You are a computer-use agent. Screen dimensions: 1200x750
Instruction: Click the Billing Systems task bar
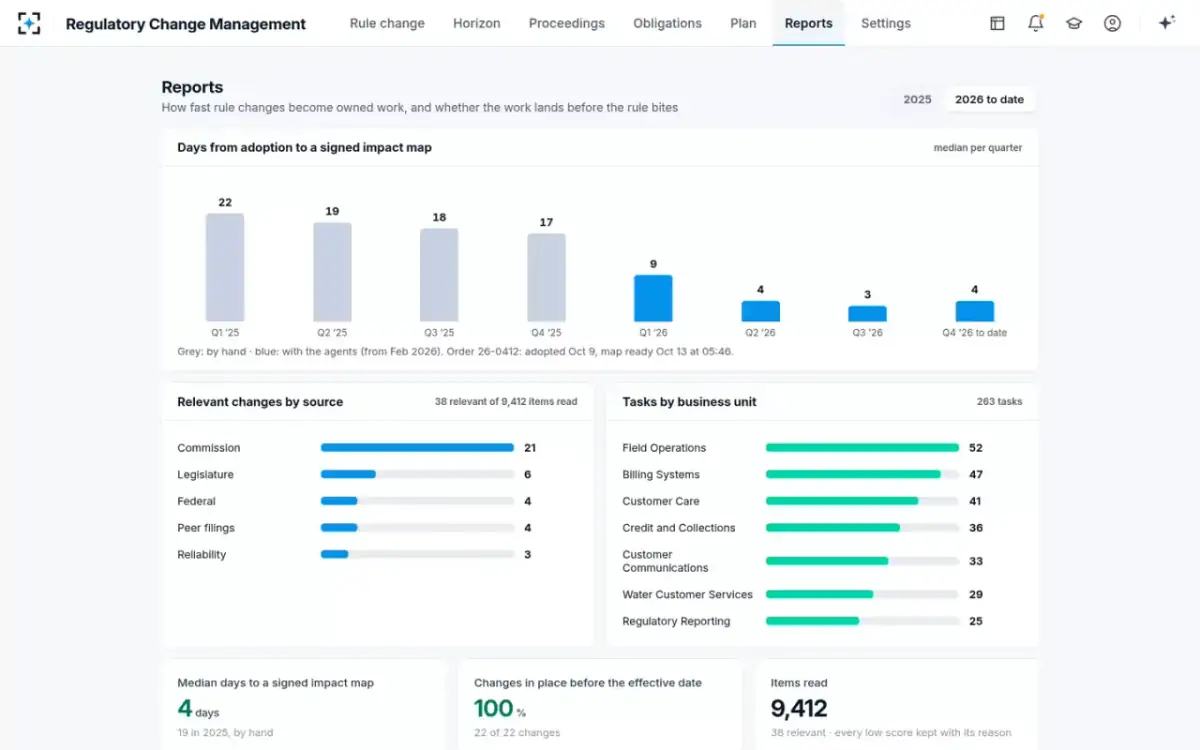862,475
